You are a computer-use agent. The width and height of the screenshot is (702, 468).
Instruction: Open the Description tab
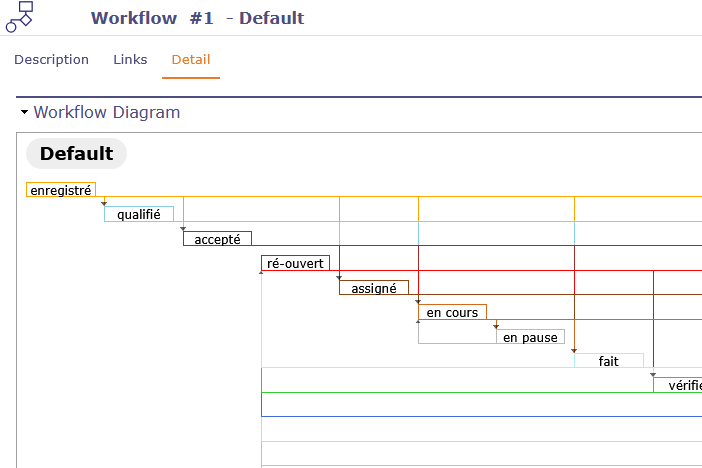click(51, 59)
